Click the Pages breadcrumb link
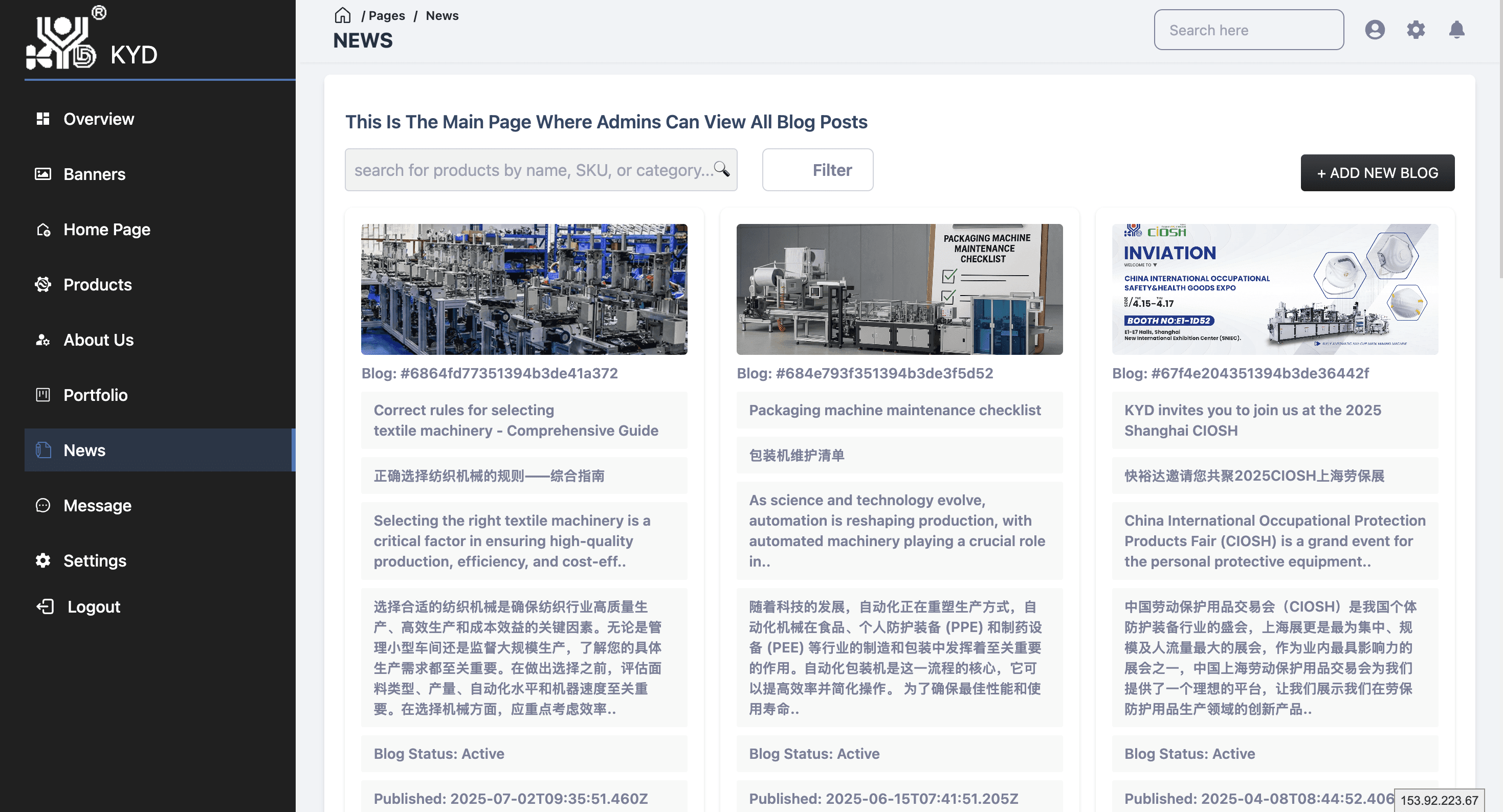 (x=386, y=16)
